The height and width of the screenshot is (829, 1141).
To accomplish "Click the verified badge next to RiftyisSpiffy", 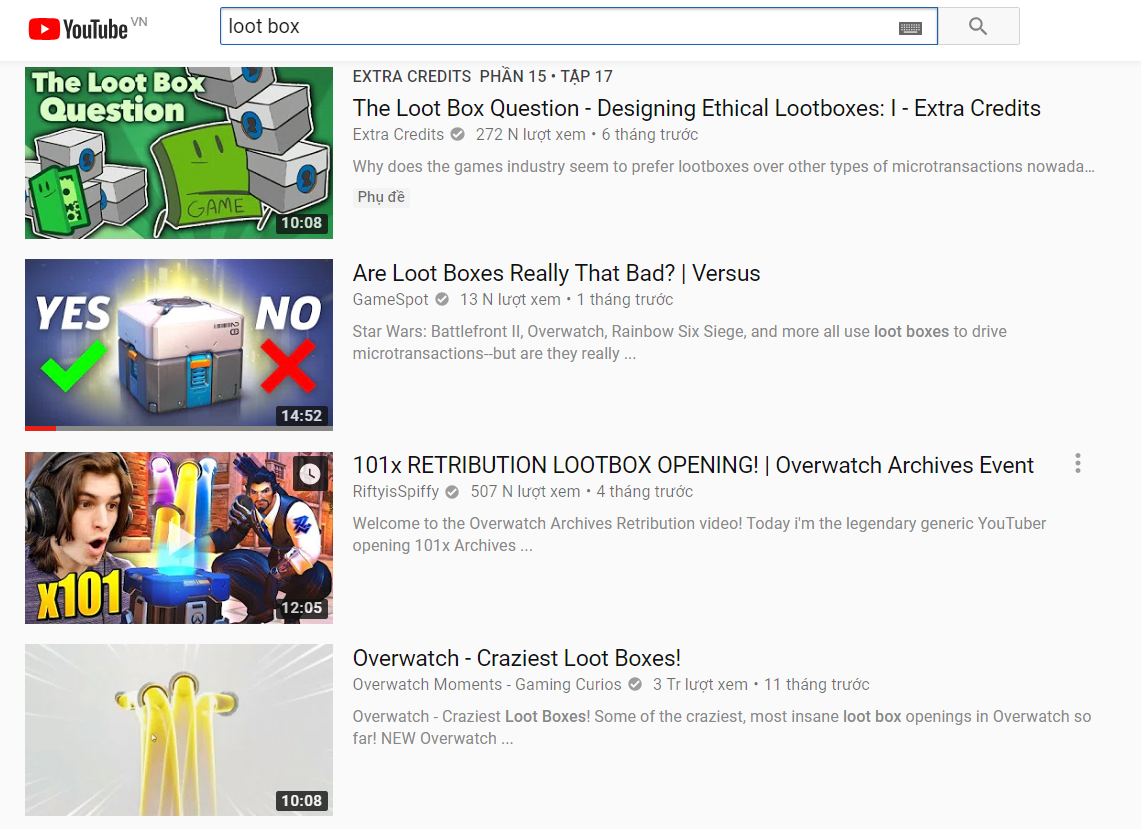I will 452,492.
